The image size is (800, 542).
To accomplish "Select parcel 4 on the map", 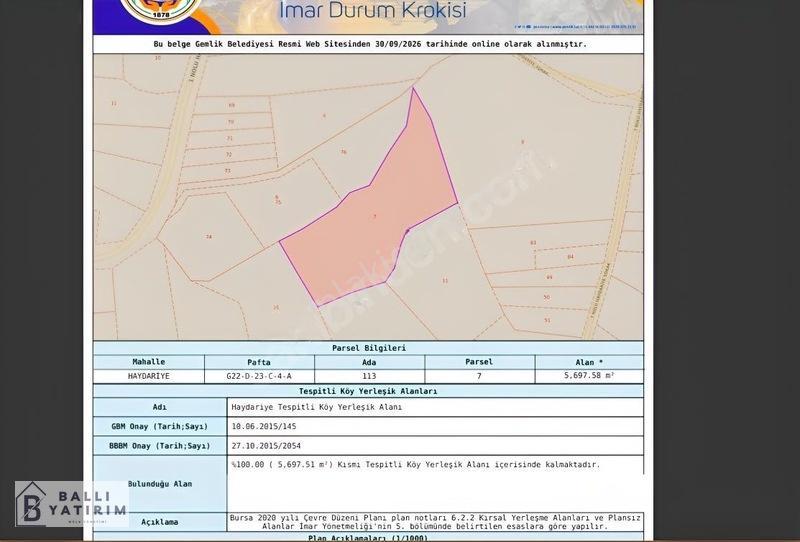I will (324, 116).
